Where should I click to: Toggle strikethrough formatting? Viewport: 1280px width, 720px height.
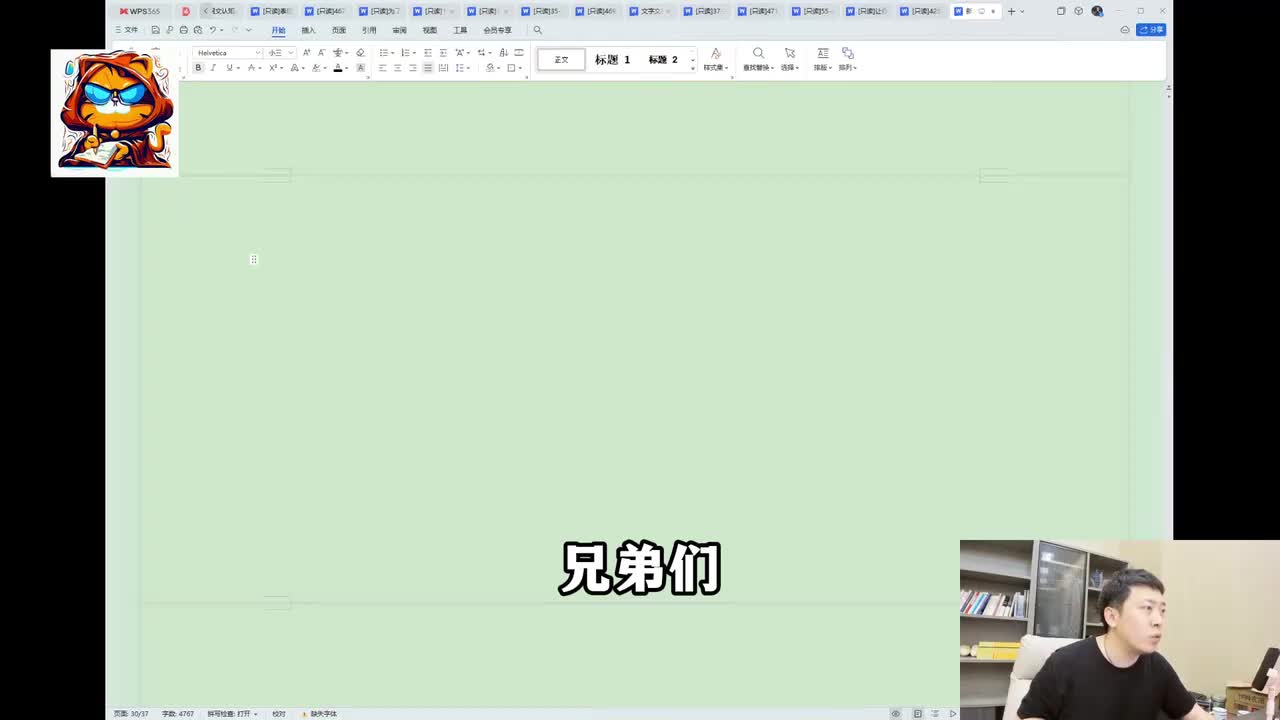(252, 68)
